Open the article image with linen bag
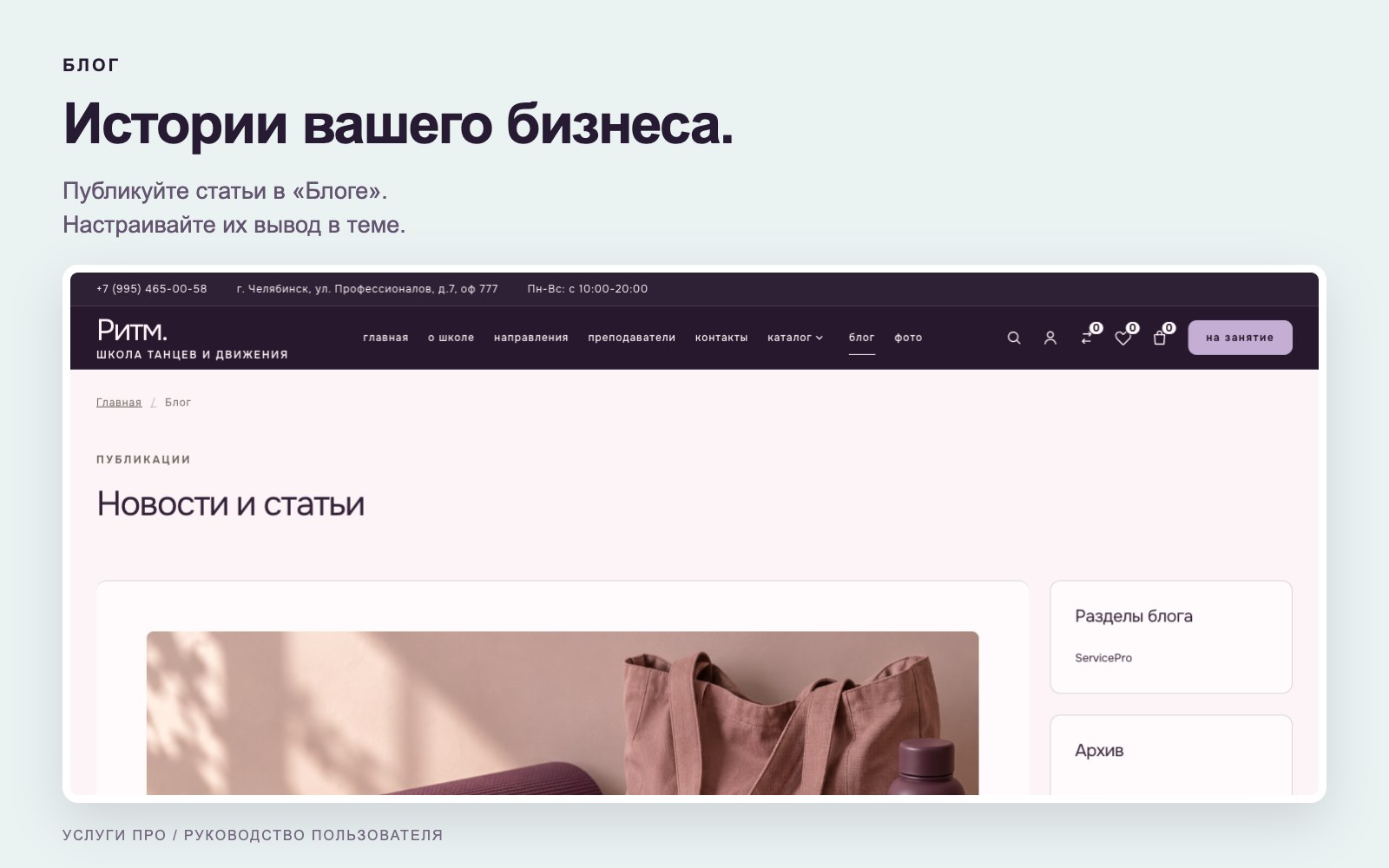 563,713
